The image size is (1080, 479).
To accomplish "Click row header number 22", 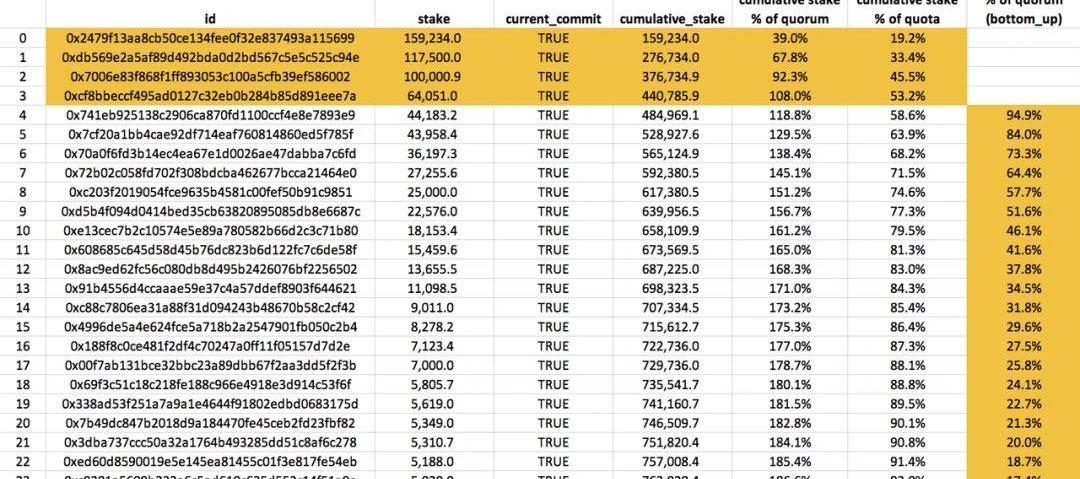I will click(24, 461).
